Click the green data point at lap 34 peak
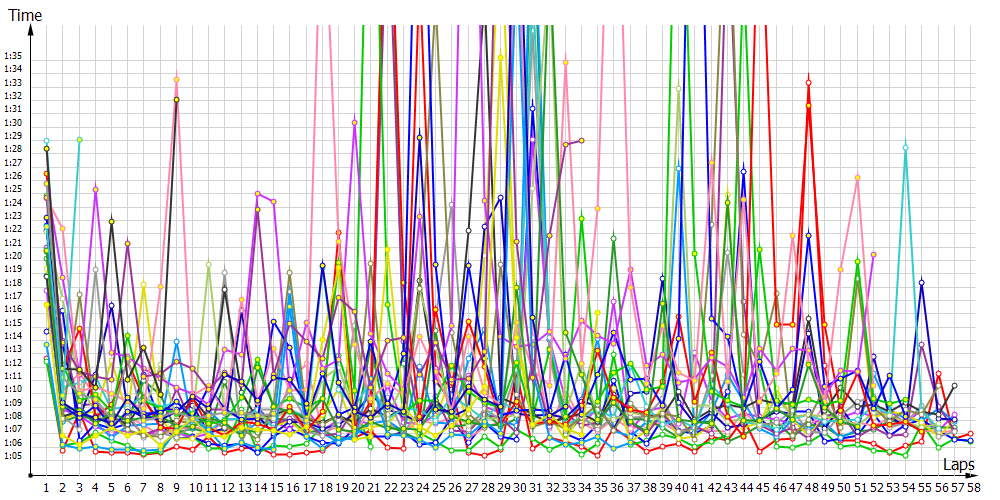This screenshot has width=1000, height=500. (581, 218)
